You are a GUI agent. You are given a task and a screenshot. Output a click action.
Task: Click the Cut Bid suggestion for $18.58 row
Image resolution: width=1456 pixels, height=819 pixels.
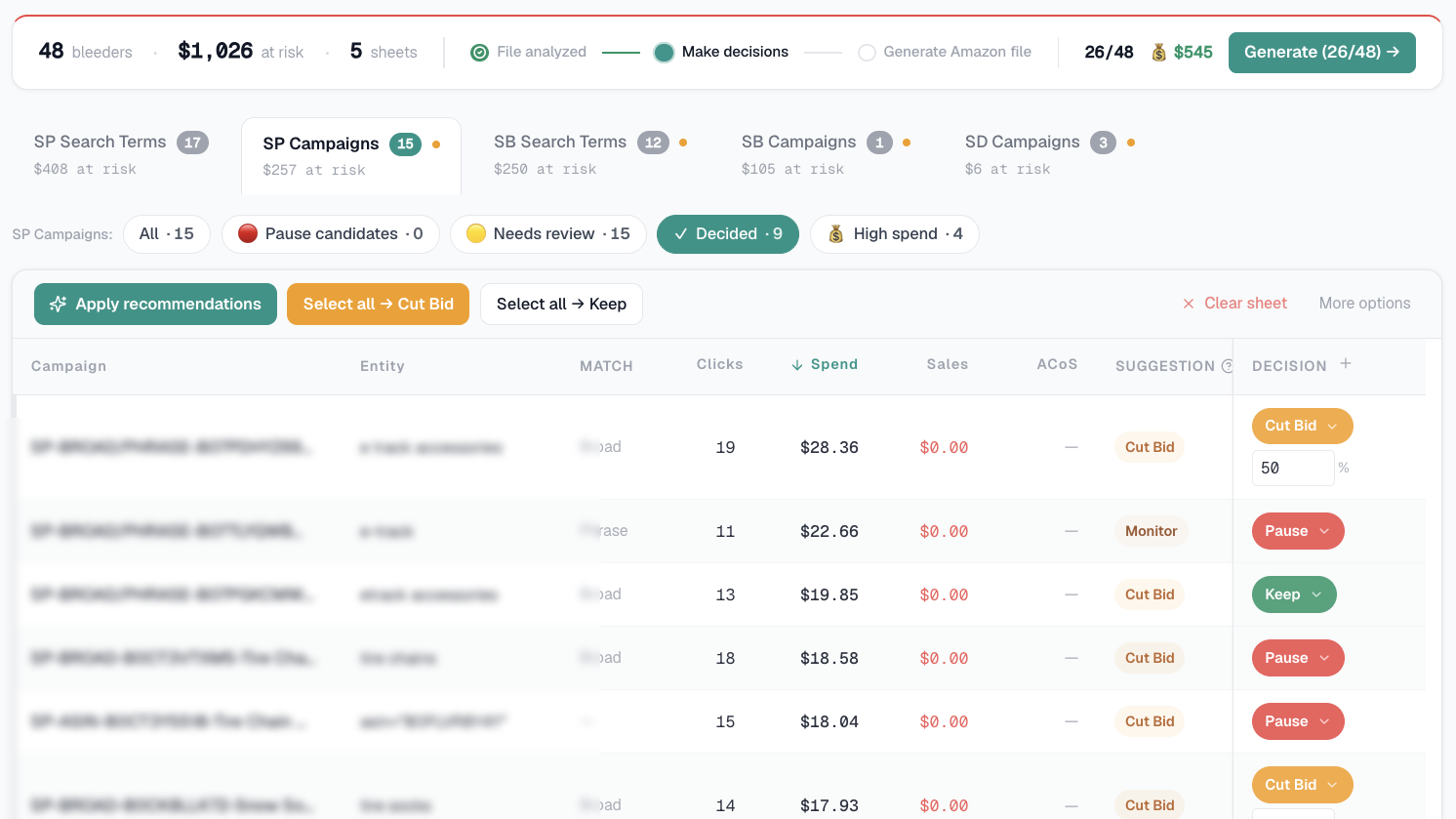point(1150,658)
